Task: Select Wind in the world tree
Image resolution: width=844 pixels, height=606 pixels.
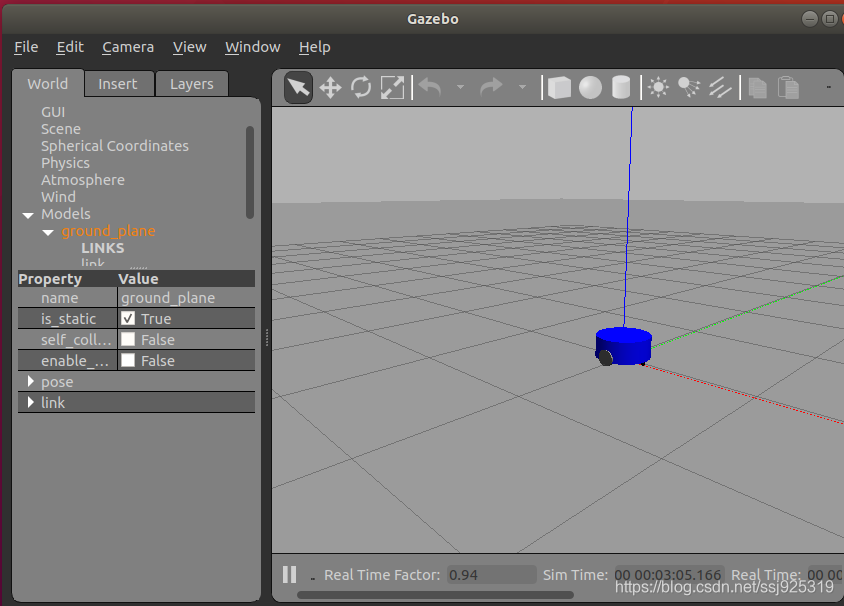Action: click(58, 197)
